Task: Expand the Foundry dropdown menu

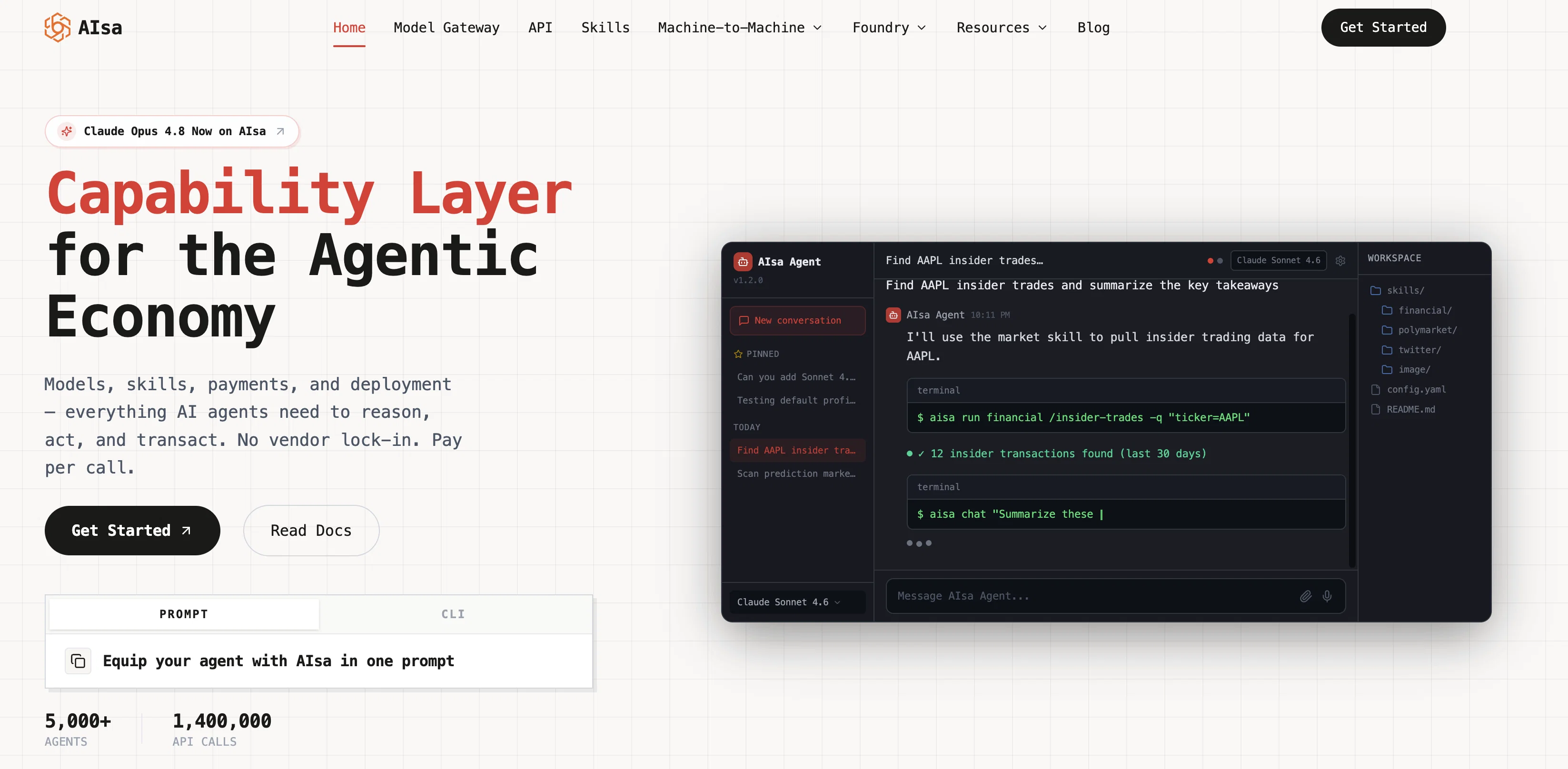Action: [x=889, y=28]
